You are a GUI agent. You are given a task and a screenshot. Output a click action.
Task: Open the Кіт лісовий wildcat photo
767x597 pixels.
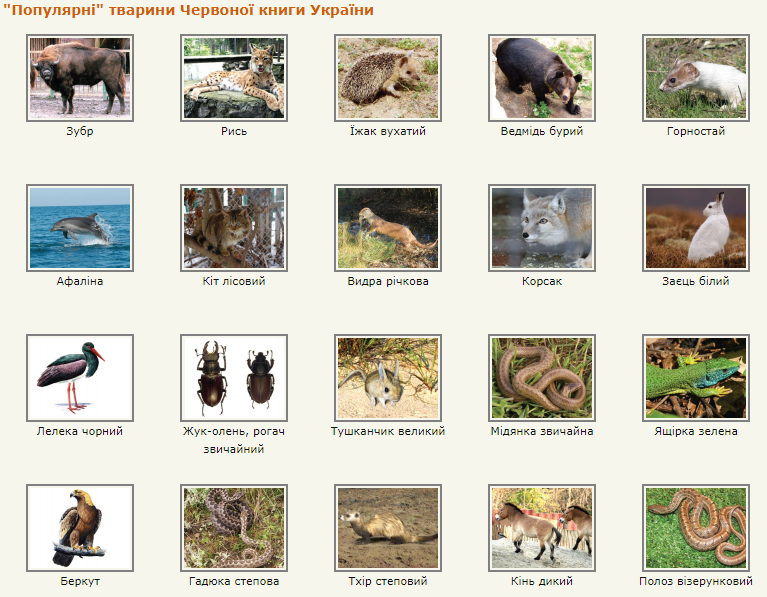click(234, 228)
